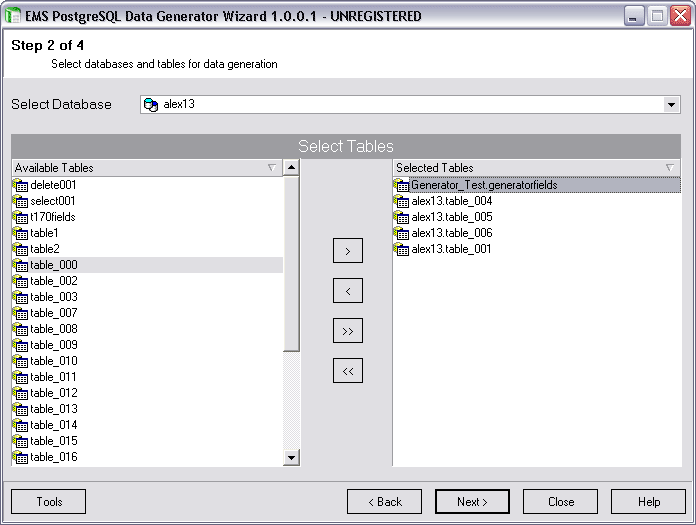Image resolution: width=696 pixels, height=525 pixels.
Task: Click the table icon beside table2
Action: [x=20, y=249]
